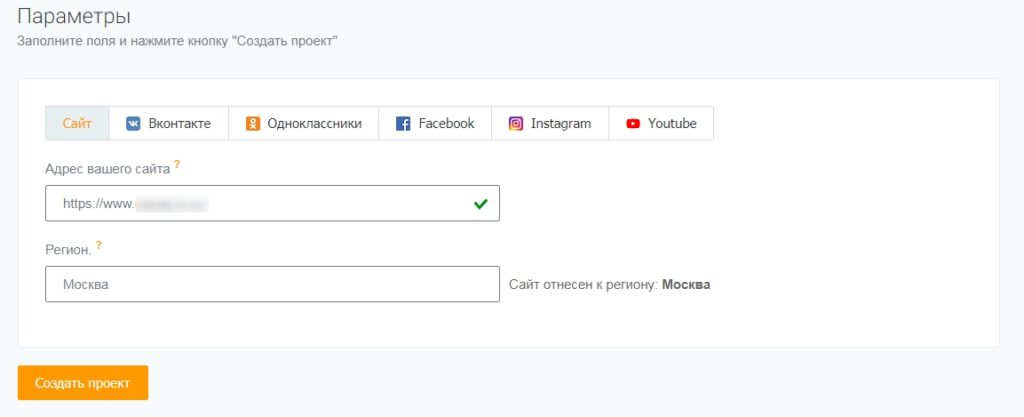Image resolution: width=1024 pixels, height=417 pixels.
Task: Switch to the Youtube tab label
Action: tap(672, 124)
